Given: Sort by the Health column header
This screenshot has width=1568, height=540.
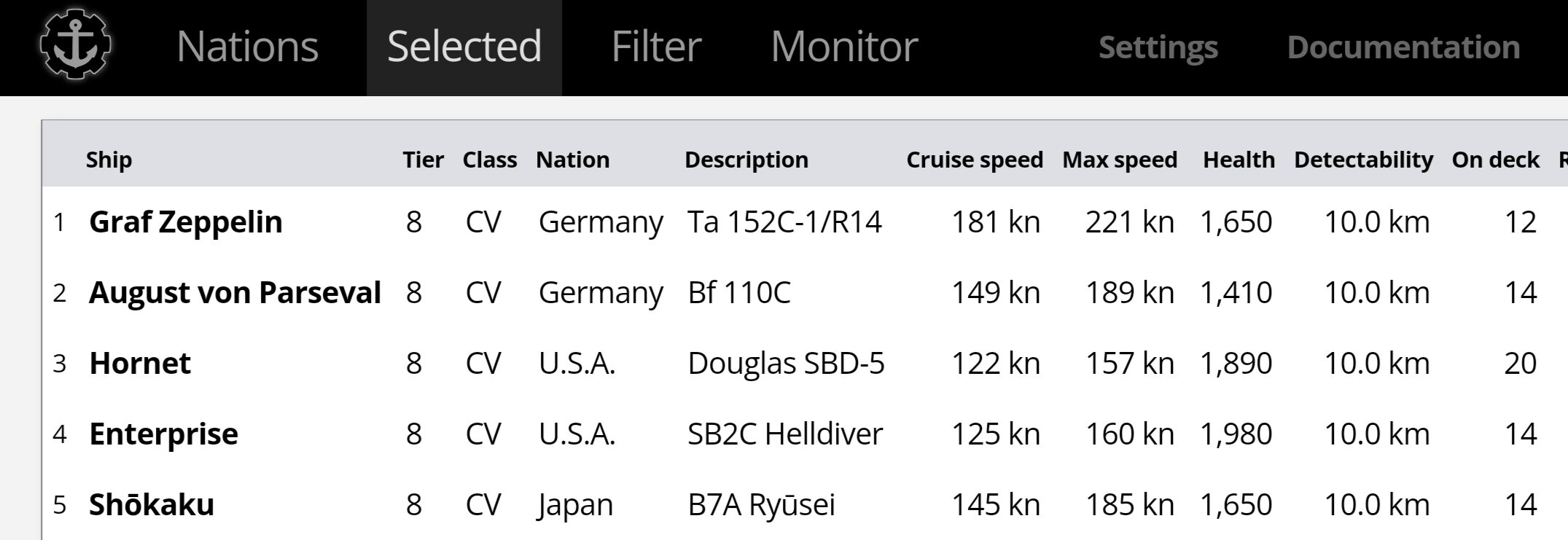Looking at the screenshot, I should (x=1239, y=160).
